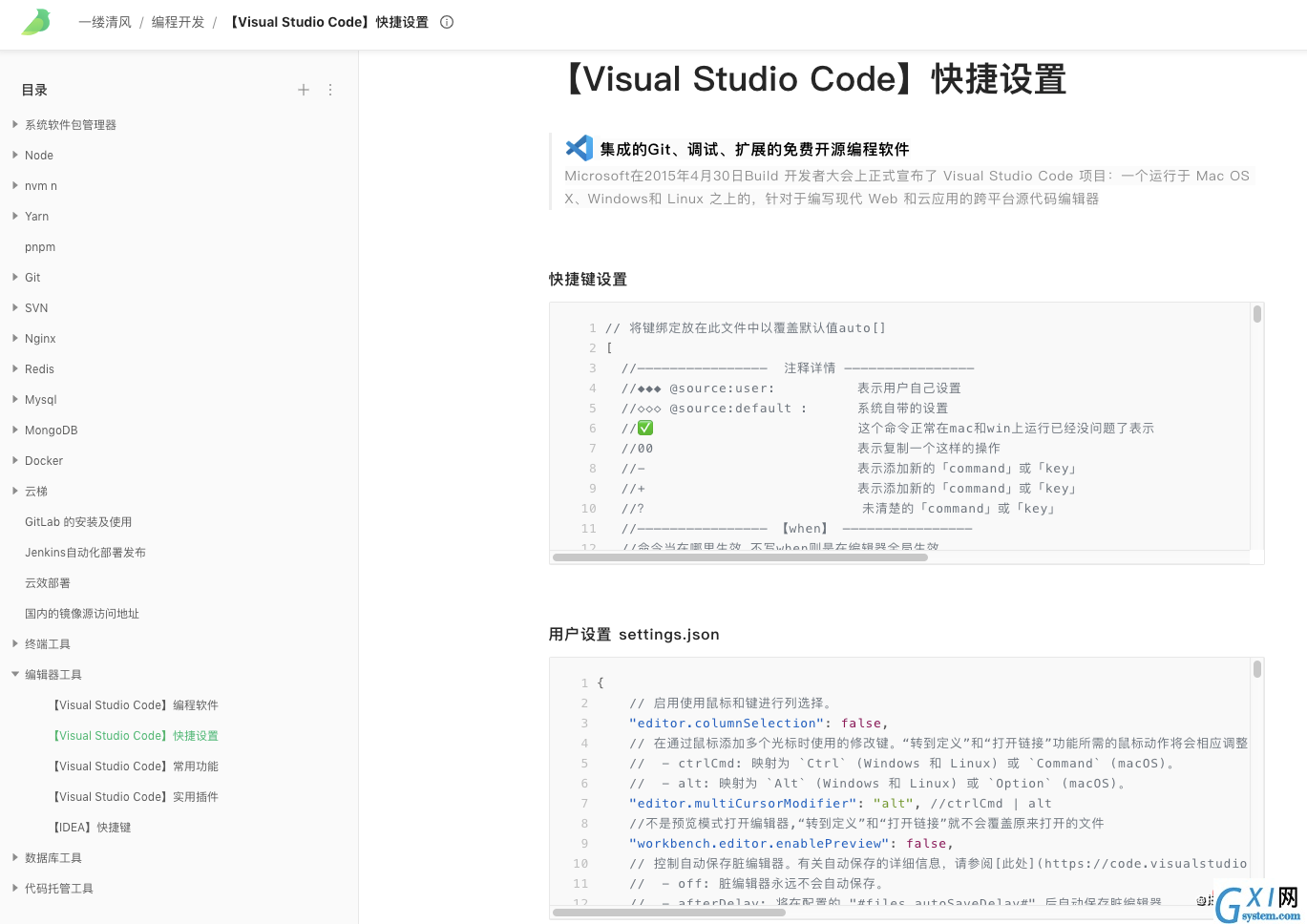Screen dimensions: 1307x924
Task: Expand the Nginx tree arrow
Action: tap(15, 338)
